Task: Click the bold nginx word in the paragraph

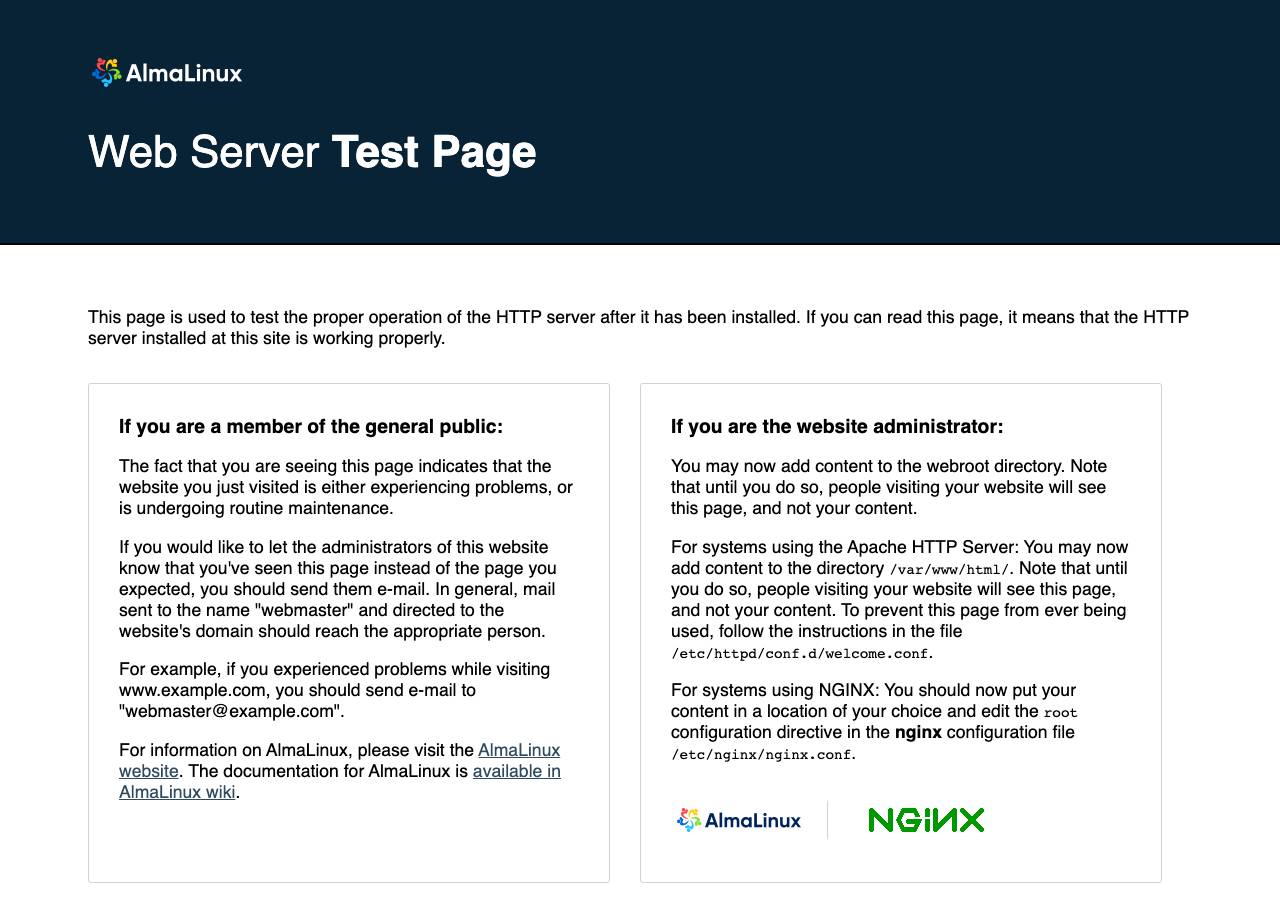Action: coord(918,732)
